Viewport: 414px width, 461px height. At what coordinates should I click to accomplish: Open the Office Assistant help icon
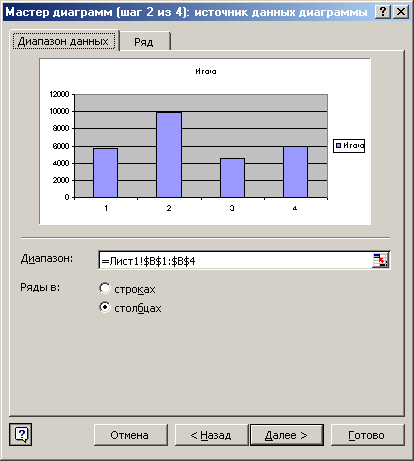point(21,435)
